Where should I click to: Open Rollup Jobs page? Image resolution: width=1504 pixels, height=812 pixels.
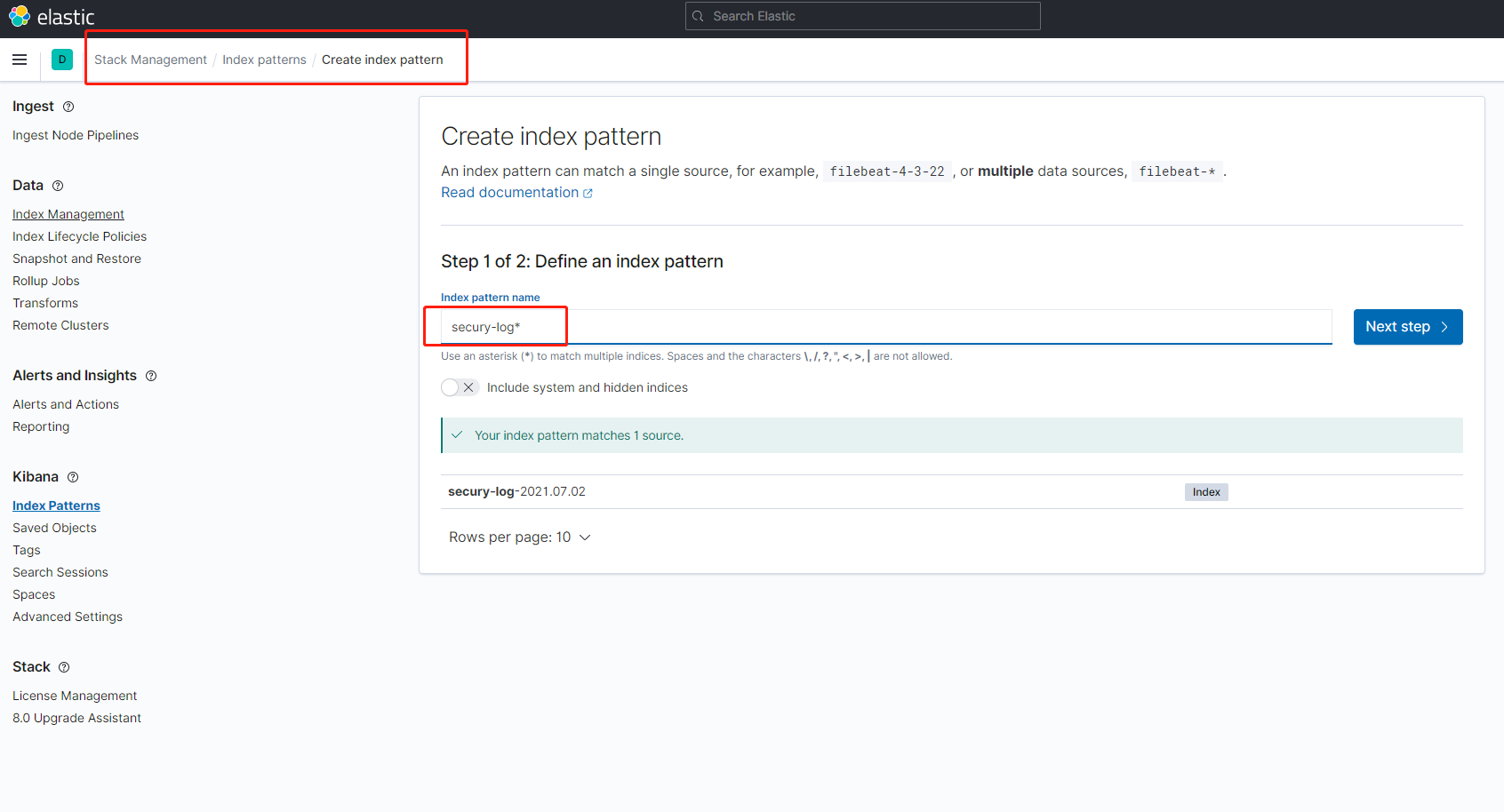[46, 281]
